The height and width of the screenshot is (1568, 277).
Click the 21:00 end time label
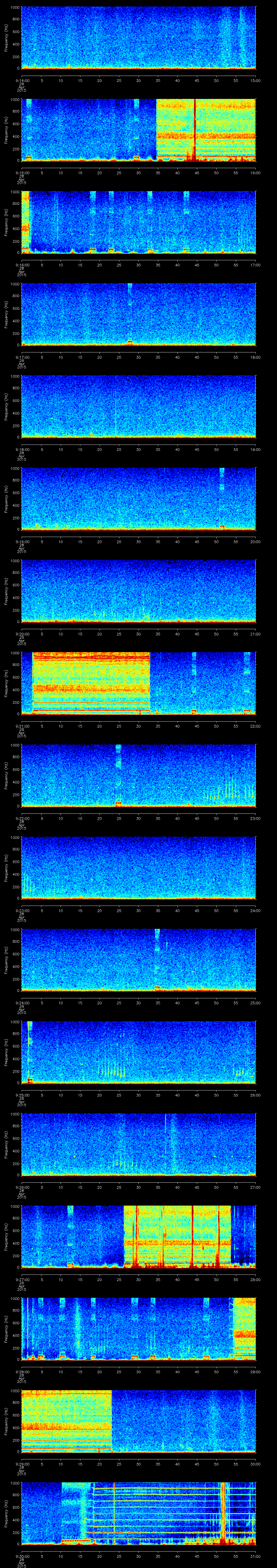coord(256,634)
